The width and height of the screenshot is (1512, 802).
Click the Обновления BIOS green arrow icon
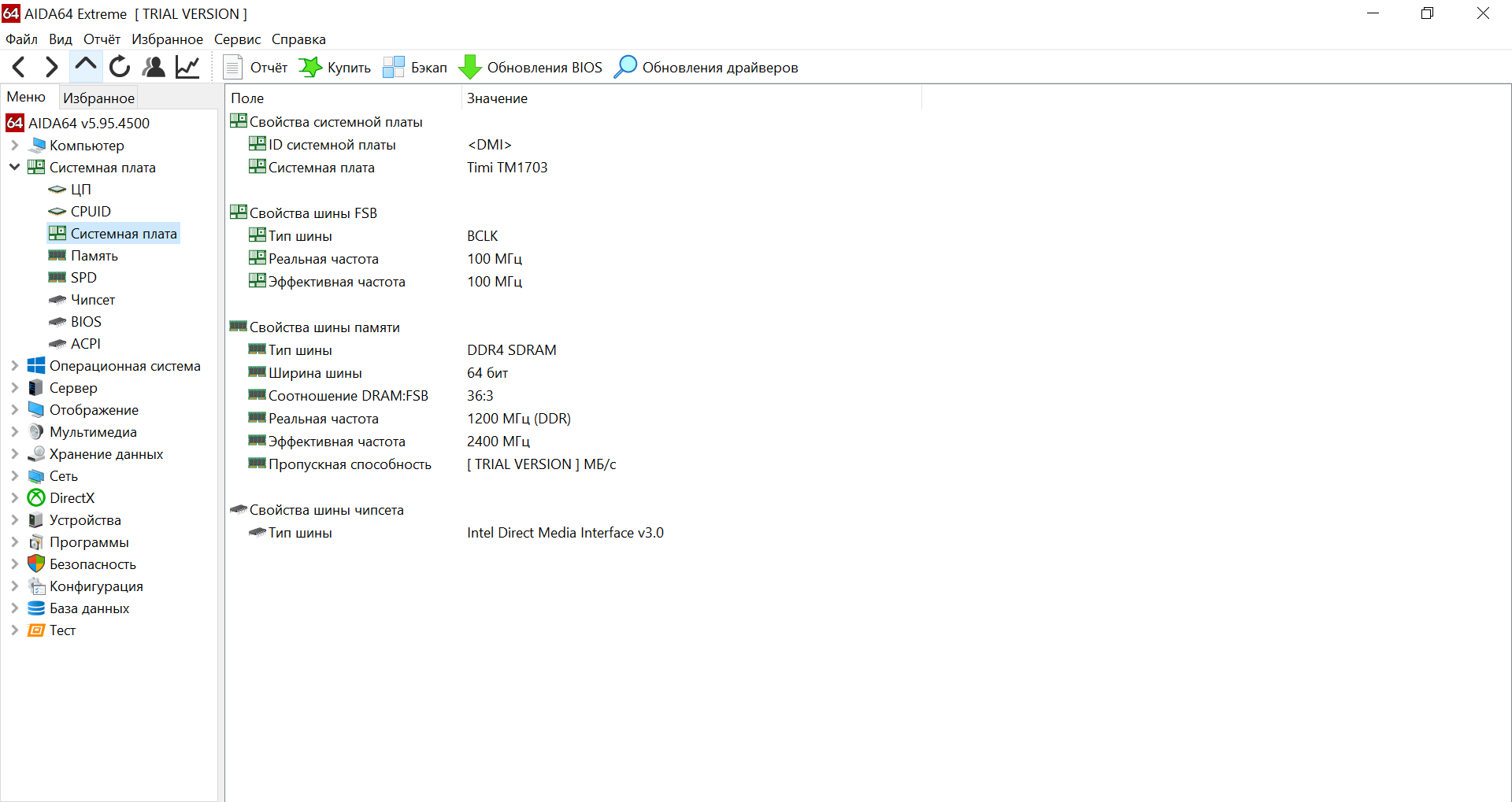pos(470,68)
